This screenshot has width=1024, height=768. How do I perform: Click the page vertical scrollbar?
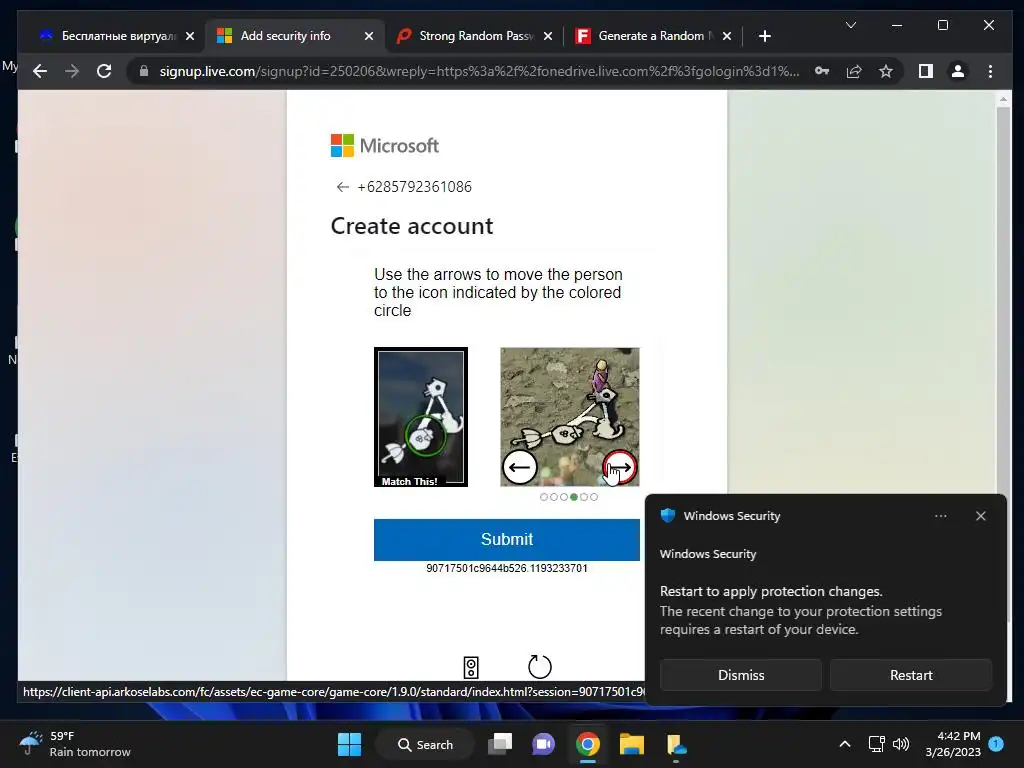1003,366
